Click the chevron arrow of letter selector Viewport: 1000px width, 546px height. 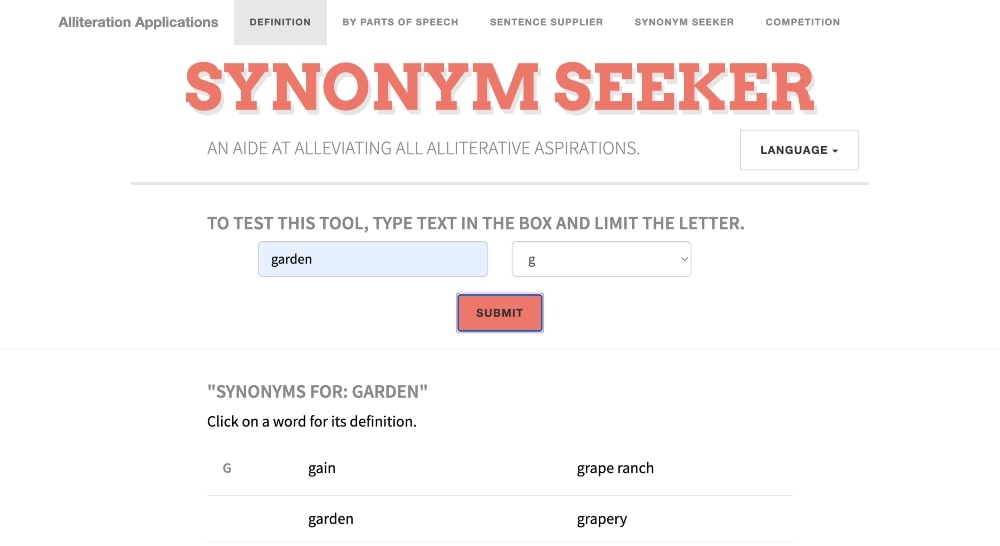click(684, 259)
